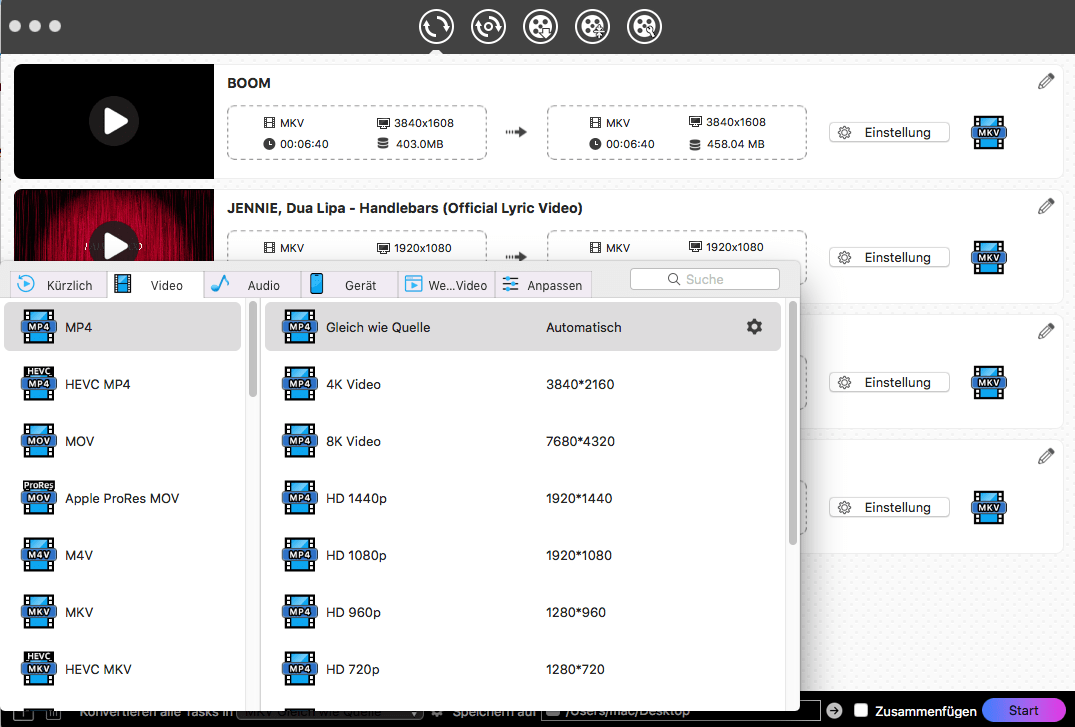Enable the Zusammenfügen checkbox
Image resolution: width=1075 pixels, height=727 pixels.
point(860,710)
